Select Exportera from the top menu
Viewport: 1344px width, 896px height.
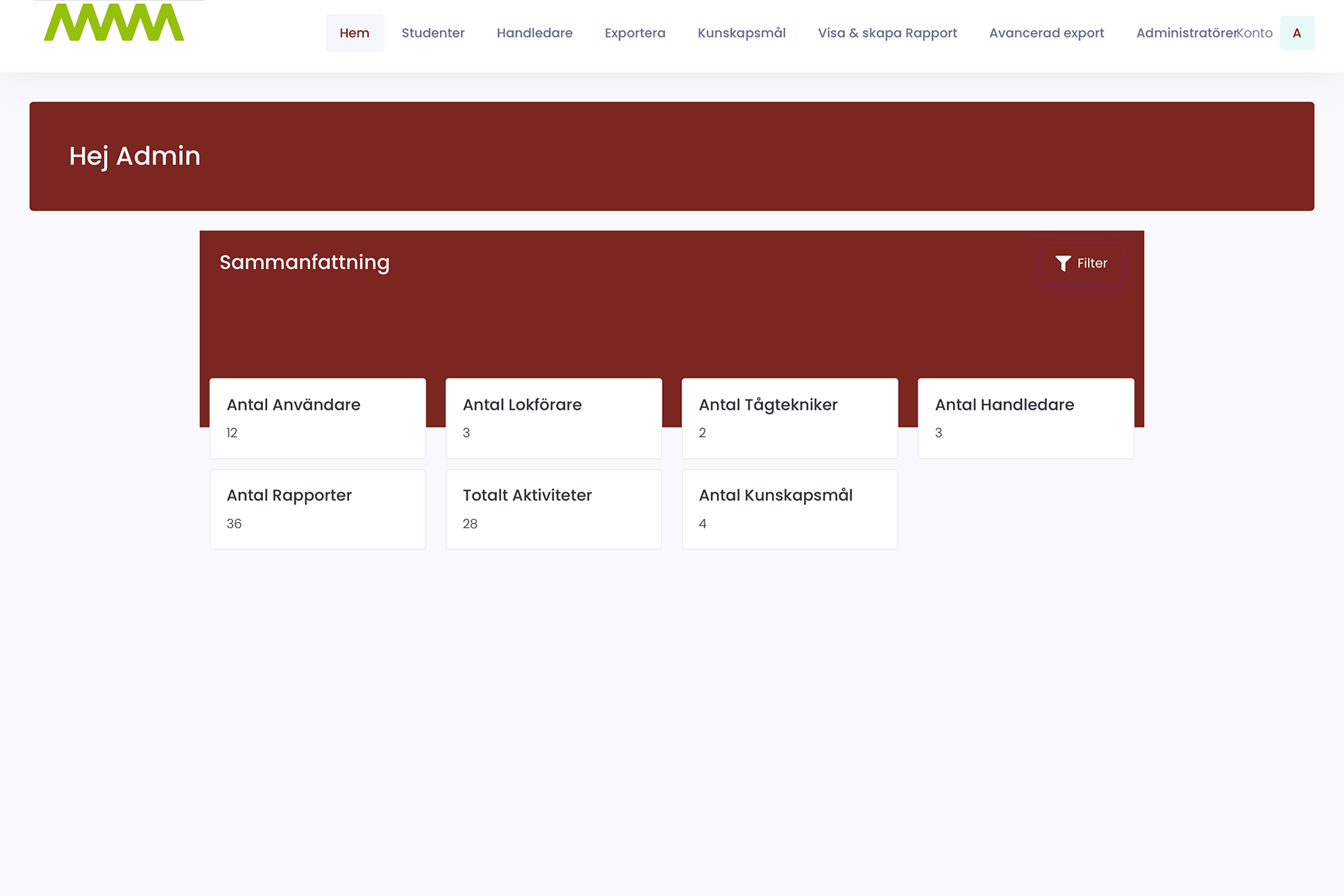point(635,33)
